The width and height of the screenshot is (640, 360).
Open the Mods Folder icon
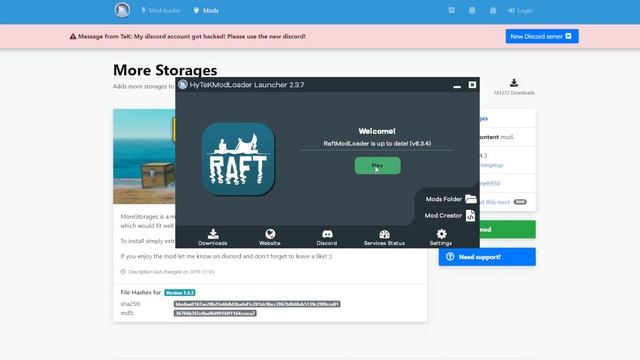click(x=471, y=199)
